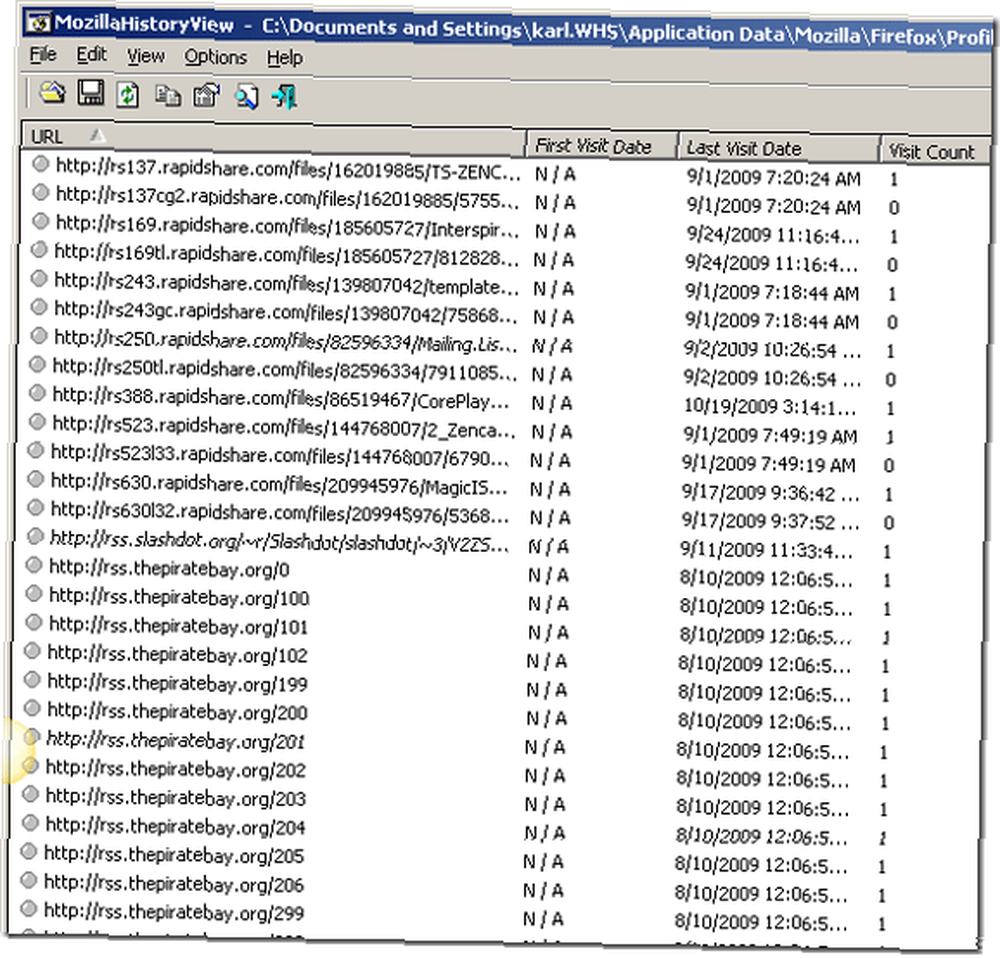
Task: Open the View menu
Action: pyautogui.click(x=145, y=57)
